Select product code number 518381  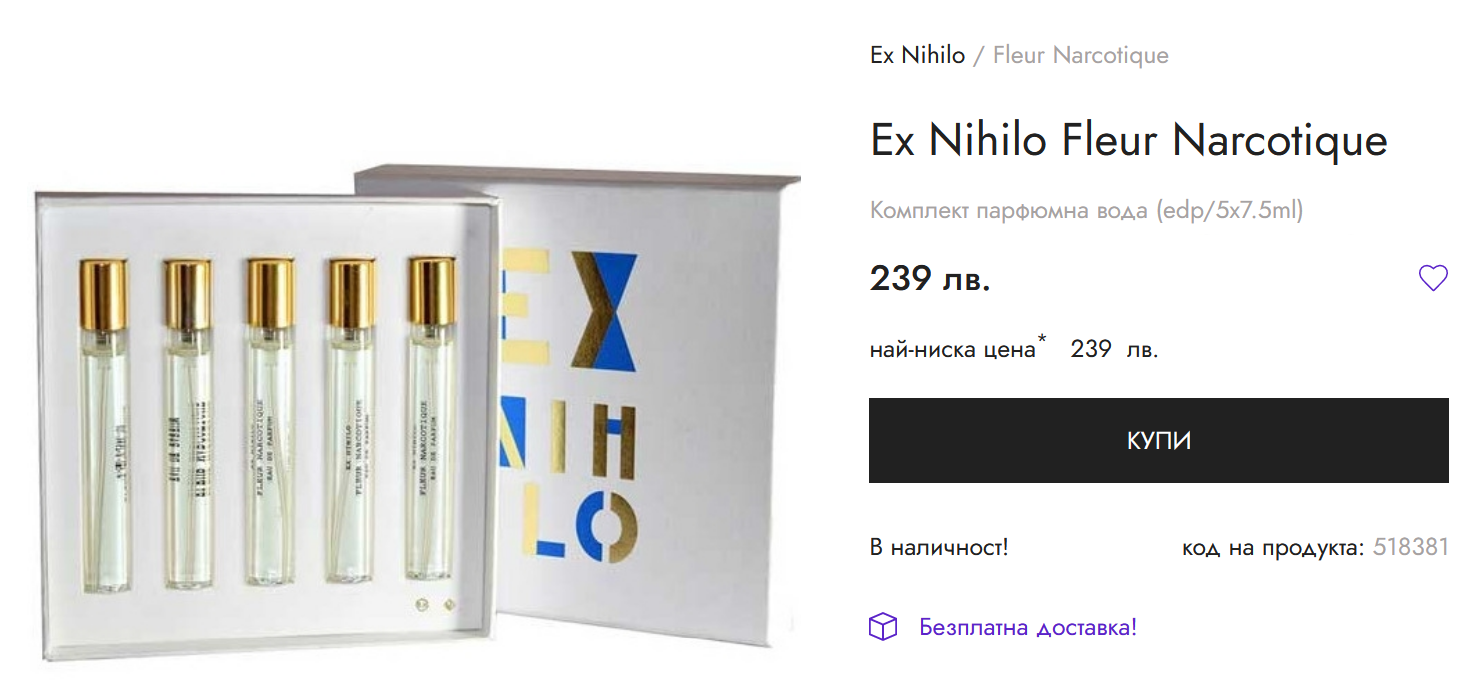tap(1411, 547)
